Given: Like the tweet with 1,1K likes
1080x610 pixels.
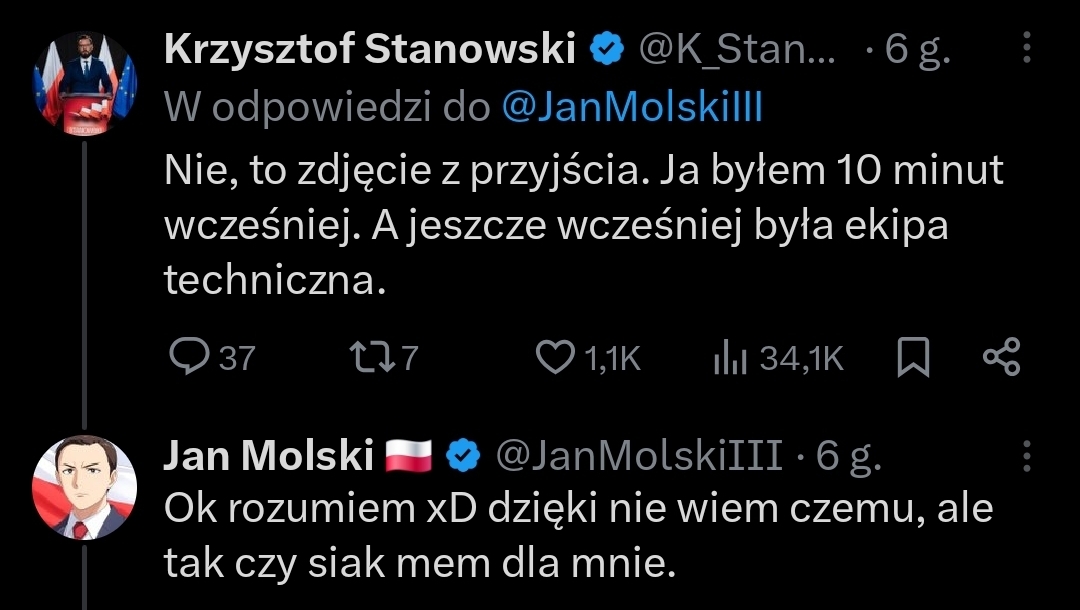Looking at the screenshot, I should tap(557, 358).
